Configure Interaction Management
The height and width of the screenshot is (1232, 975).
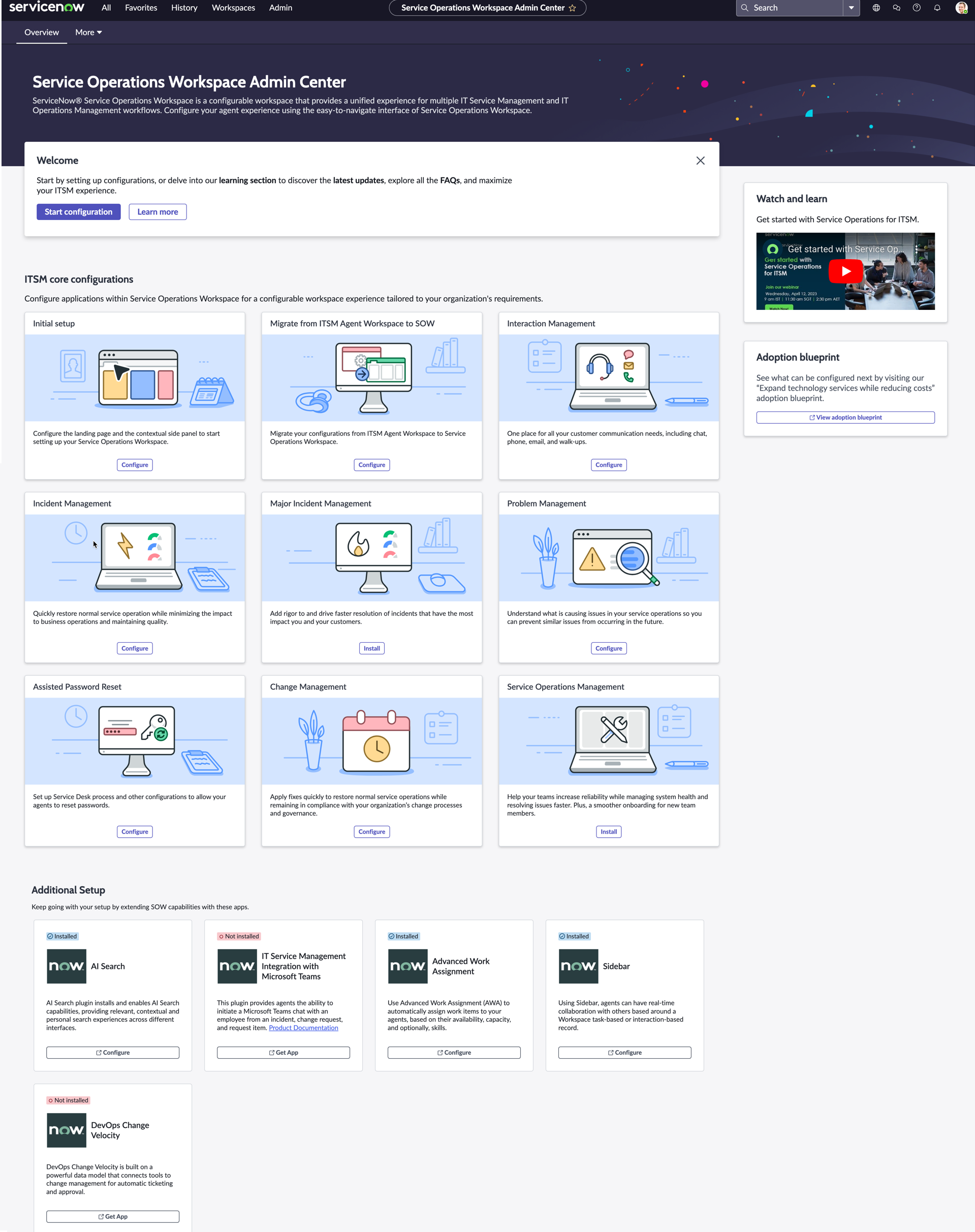[609, 465]
